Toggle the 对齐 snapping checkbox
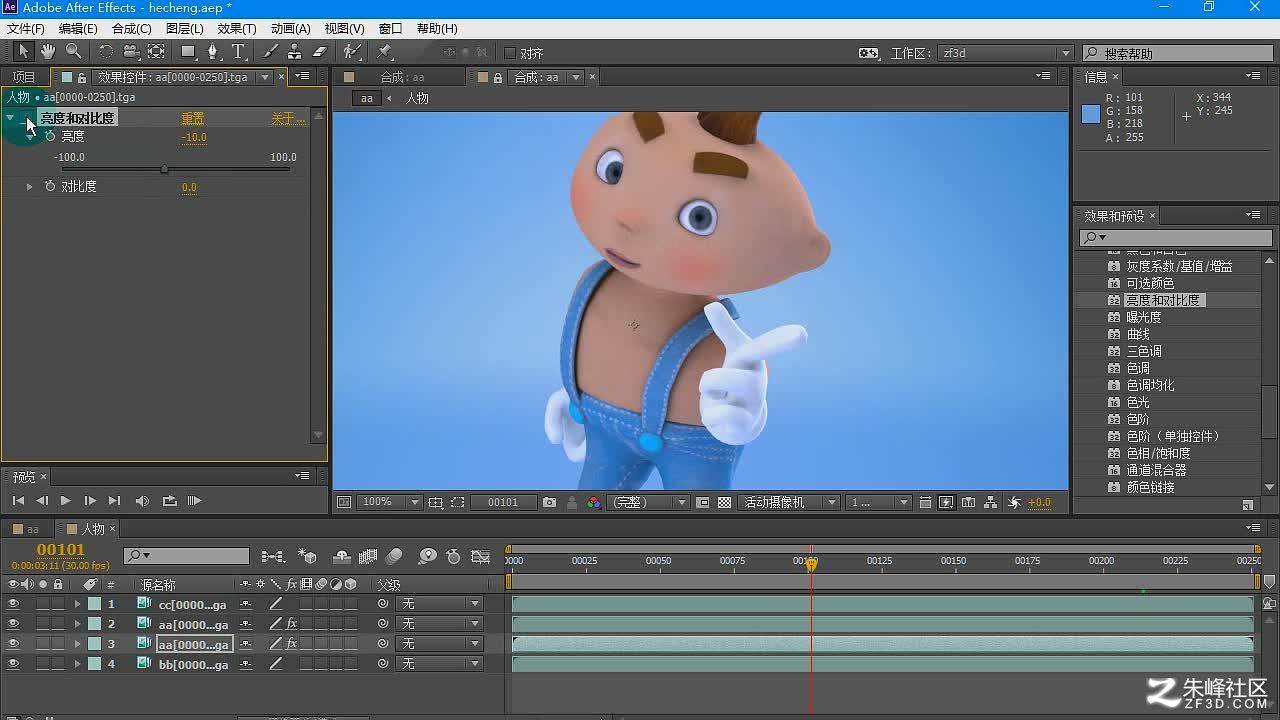The width and height of the screenshot is (1280, 720). [x=510, y=53]
